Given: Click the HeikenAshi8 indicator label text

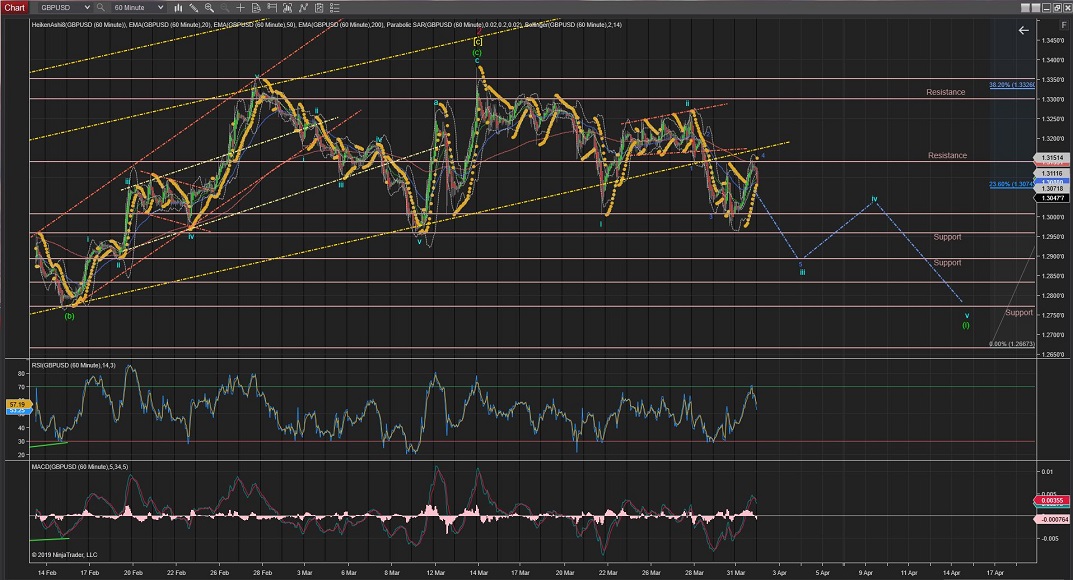Looking at the screenshot, I should click(78, 25).
